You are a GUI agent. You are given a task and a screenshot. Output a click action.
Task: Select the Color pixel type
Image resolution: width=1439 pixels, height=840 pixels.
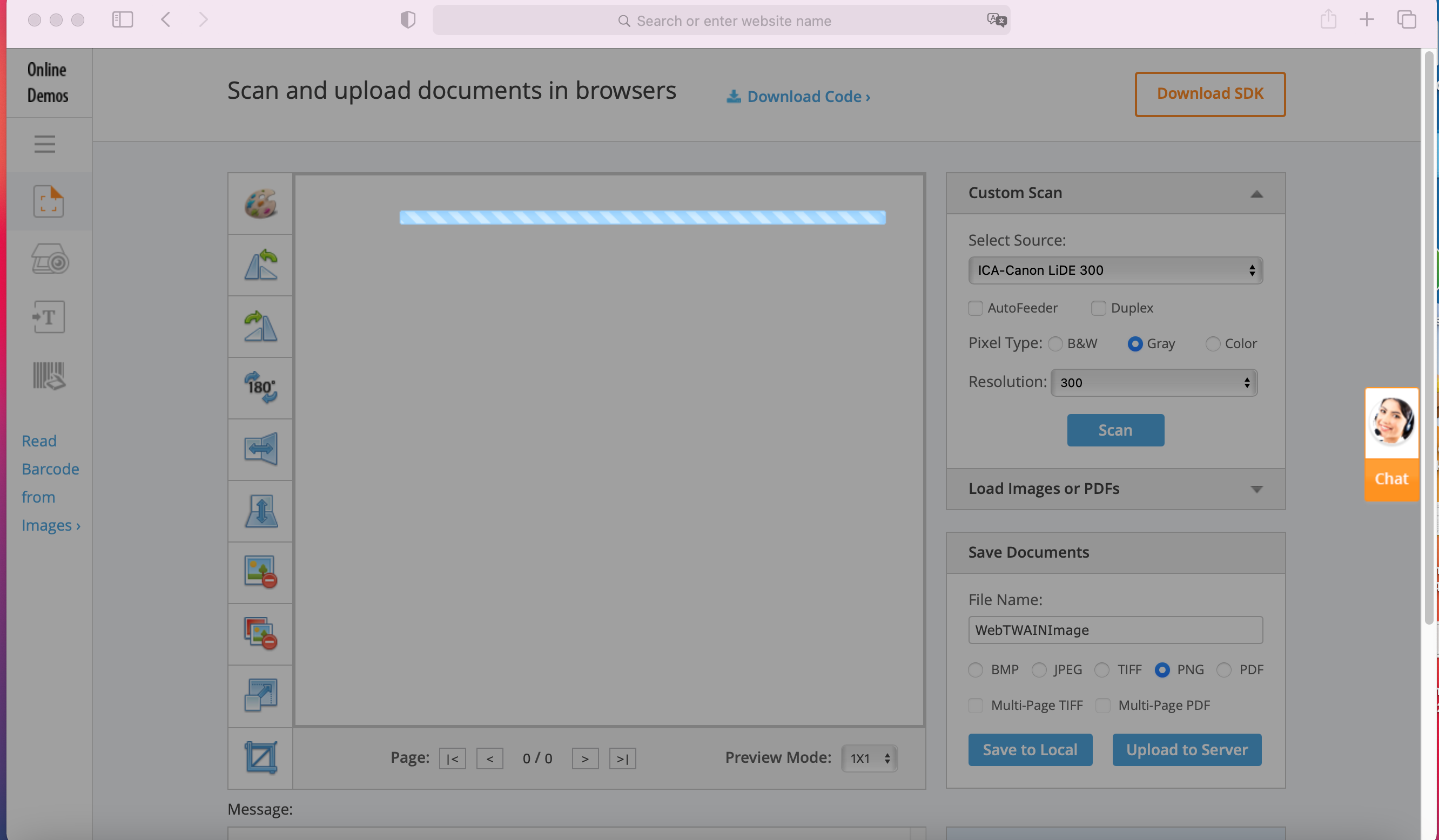point(1212,343)
